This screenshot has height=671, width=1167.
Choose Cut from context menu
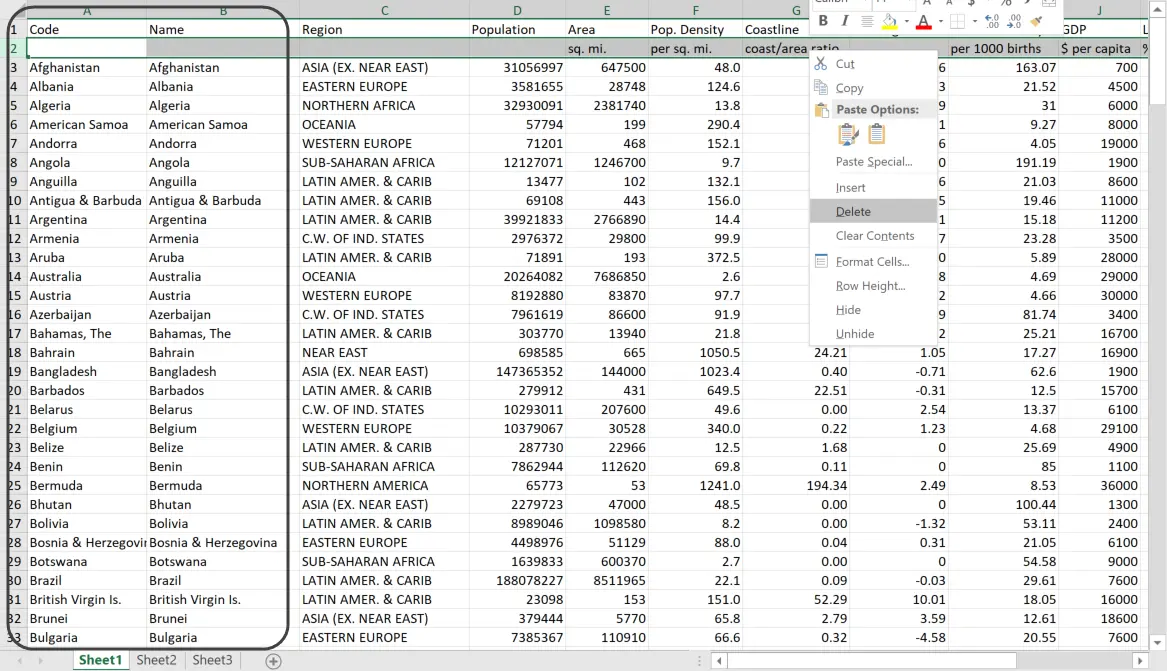(872, 64)
